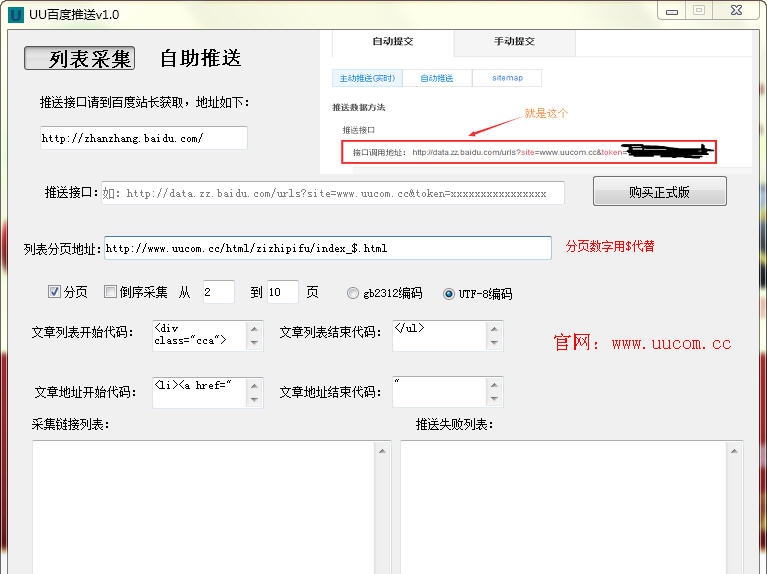Open the www.uucom.cc official site link
The width and height of the screenshot is (767, 574).
(671, 343)
